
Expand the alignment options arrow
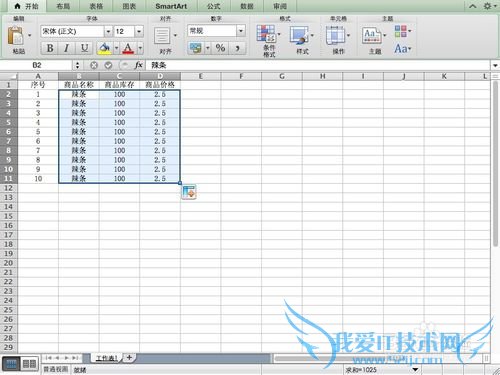(175, 35)
